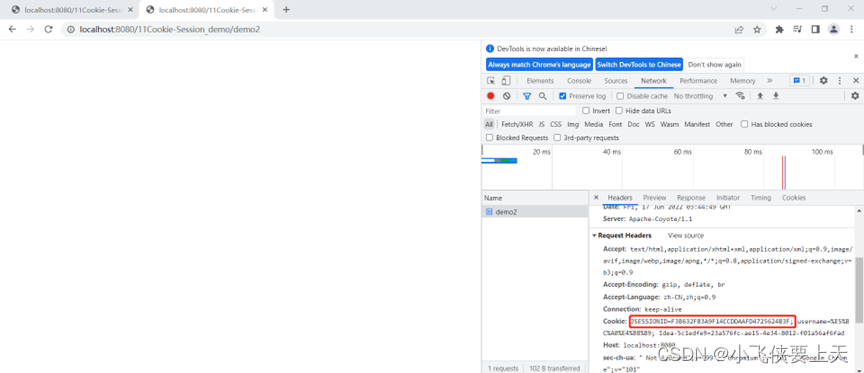Open Chrome three-dot main menu
864x373 pixels.
pyautogui.click(x=851, y=30)
